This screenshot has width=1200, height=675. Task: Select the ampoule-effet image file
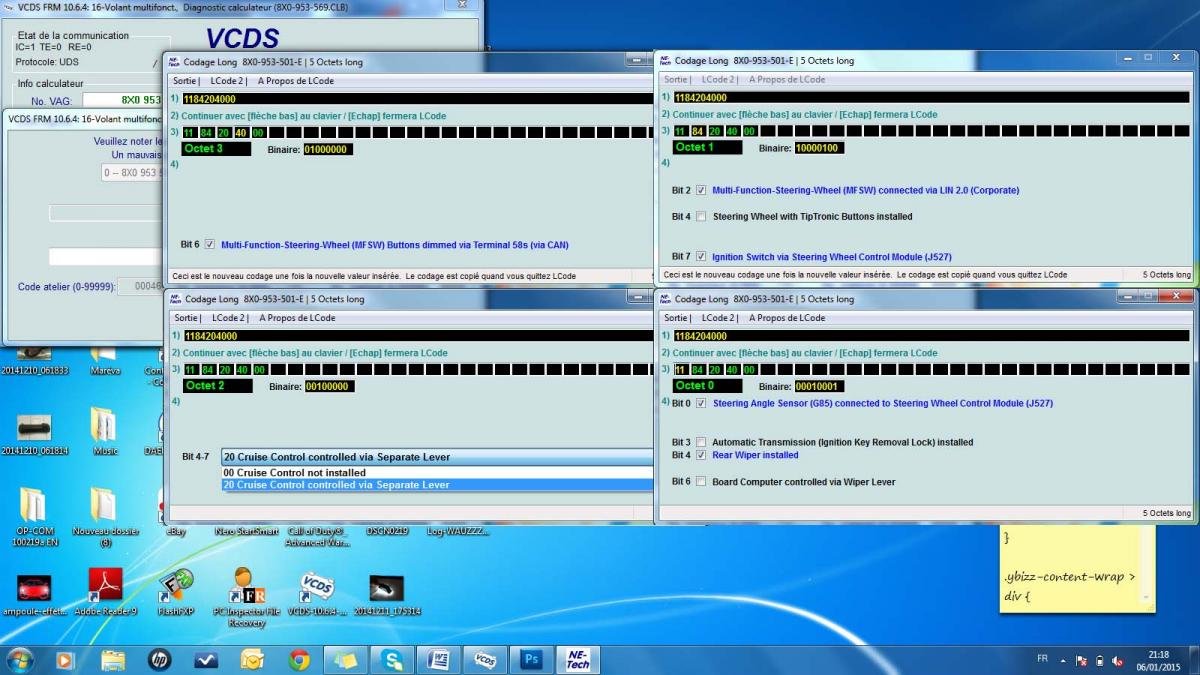coord(33,592)
